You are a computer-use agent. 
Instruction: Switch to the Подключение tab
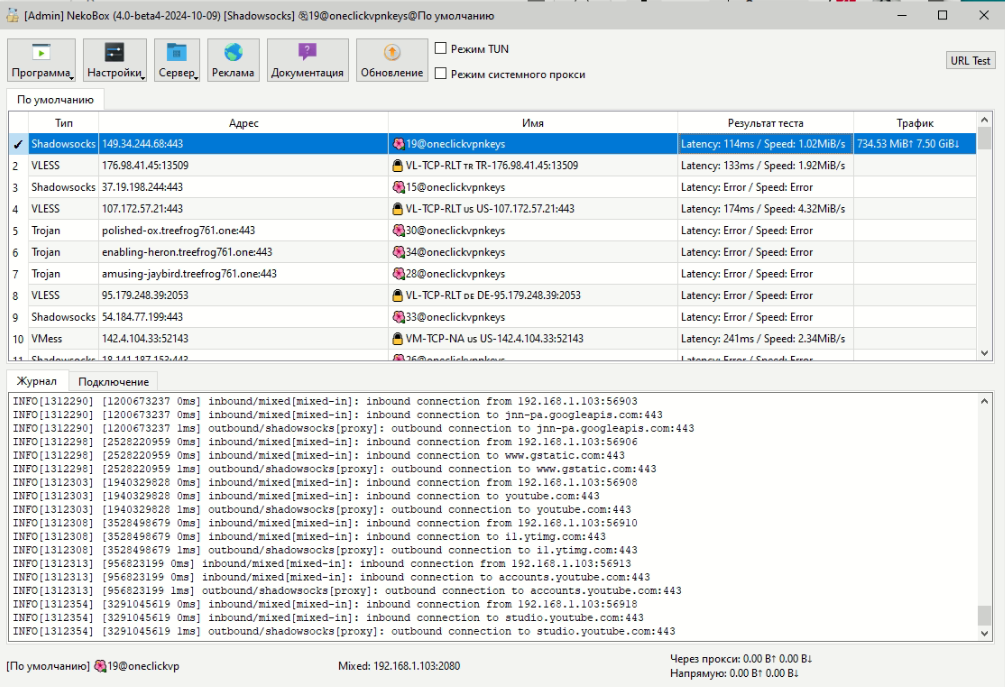coord(113,382)
